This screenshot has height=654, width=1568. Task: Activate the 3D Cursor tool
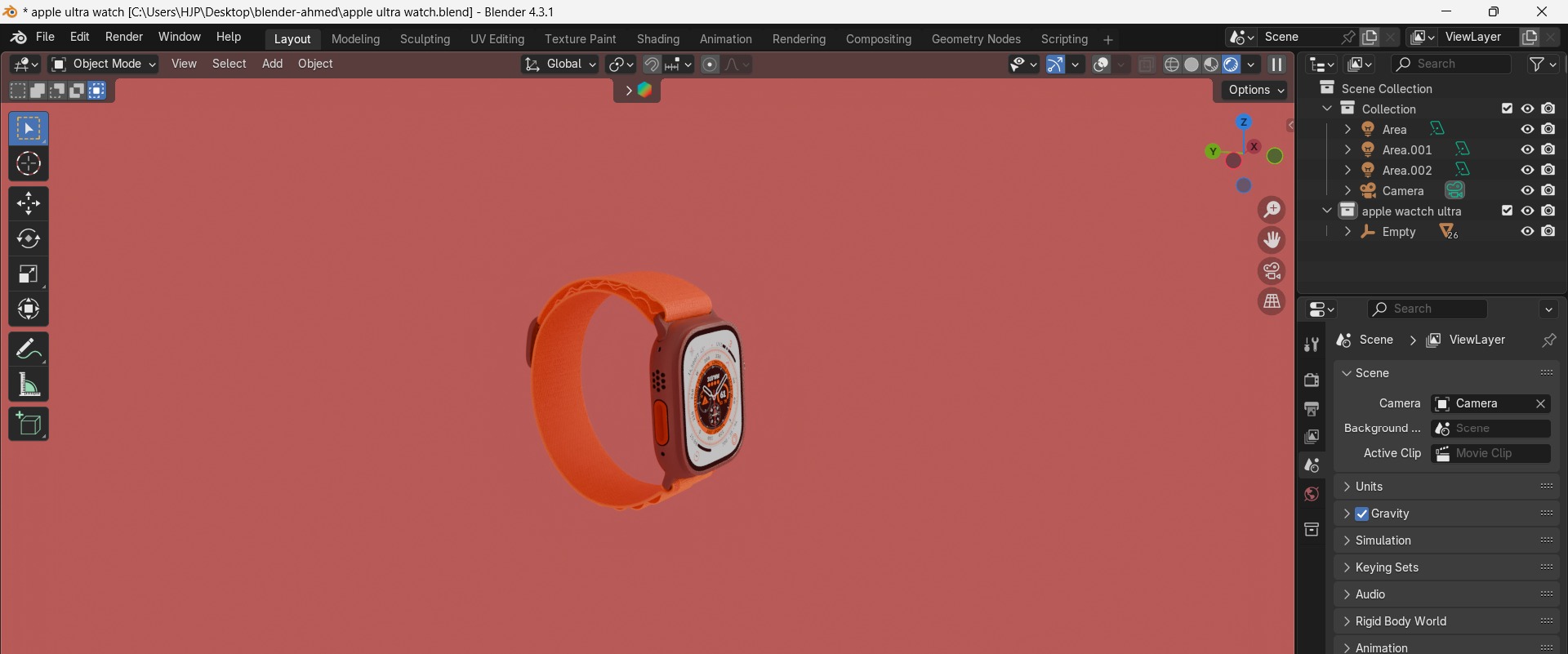pyautogui.click(x=29, y=164)
